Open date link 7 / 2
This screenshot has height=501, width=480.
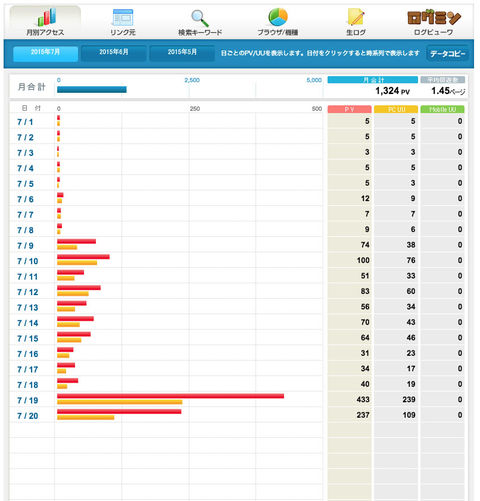(25, 137)
